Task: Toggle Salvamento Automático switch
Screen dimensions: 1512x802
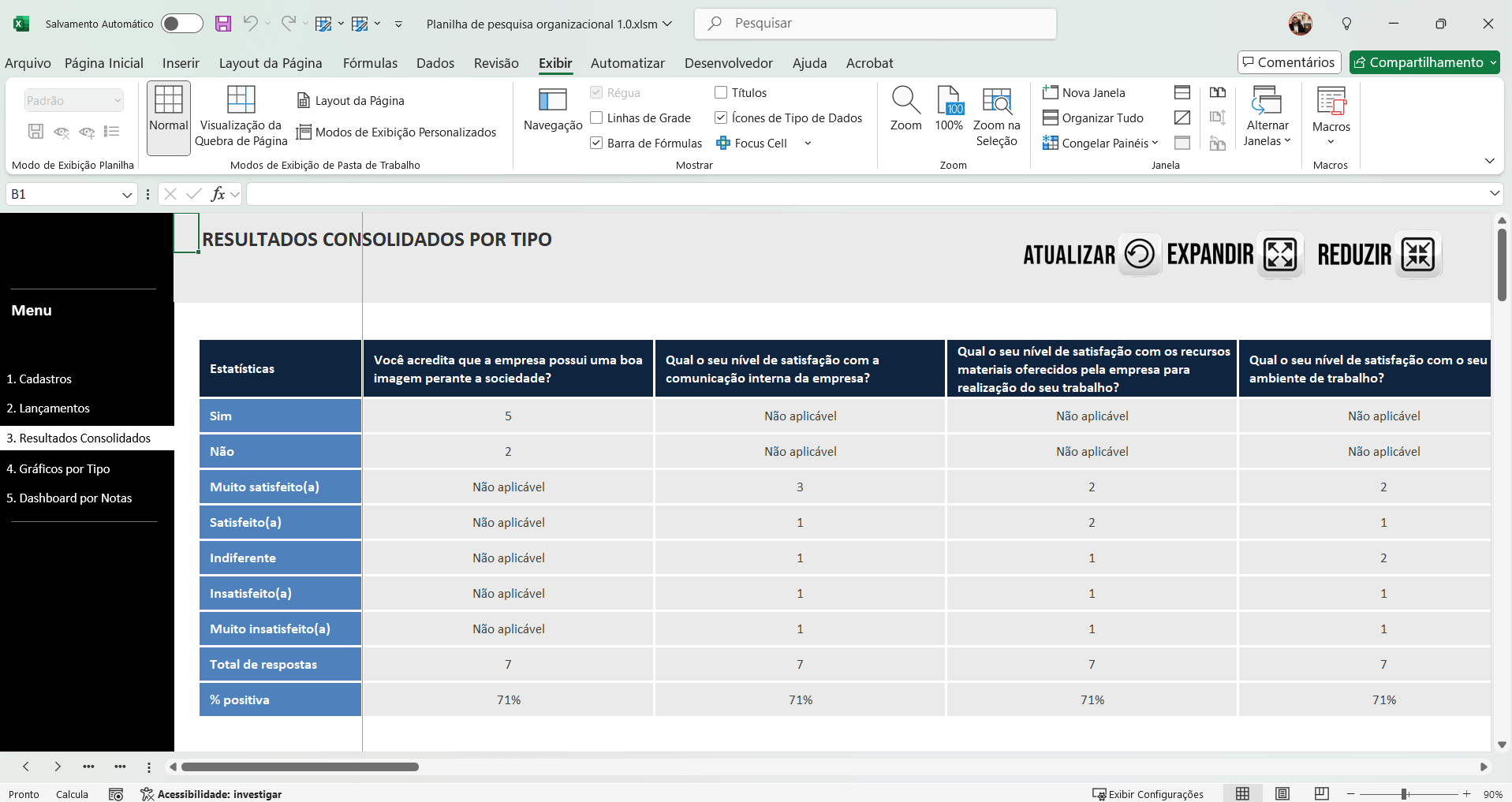Action: [181, 24]
